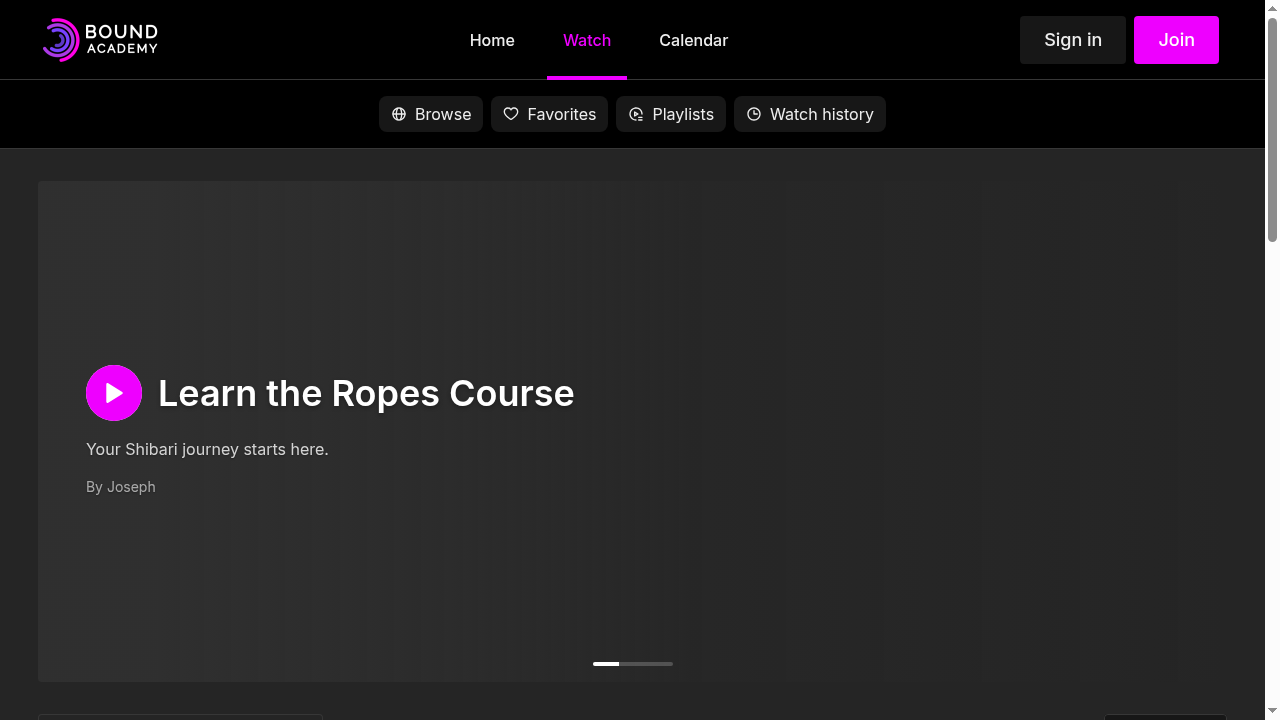
Task: Open the Learn the Ropes Course title
Action: pos(366,393)
